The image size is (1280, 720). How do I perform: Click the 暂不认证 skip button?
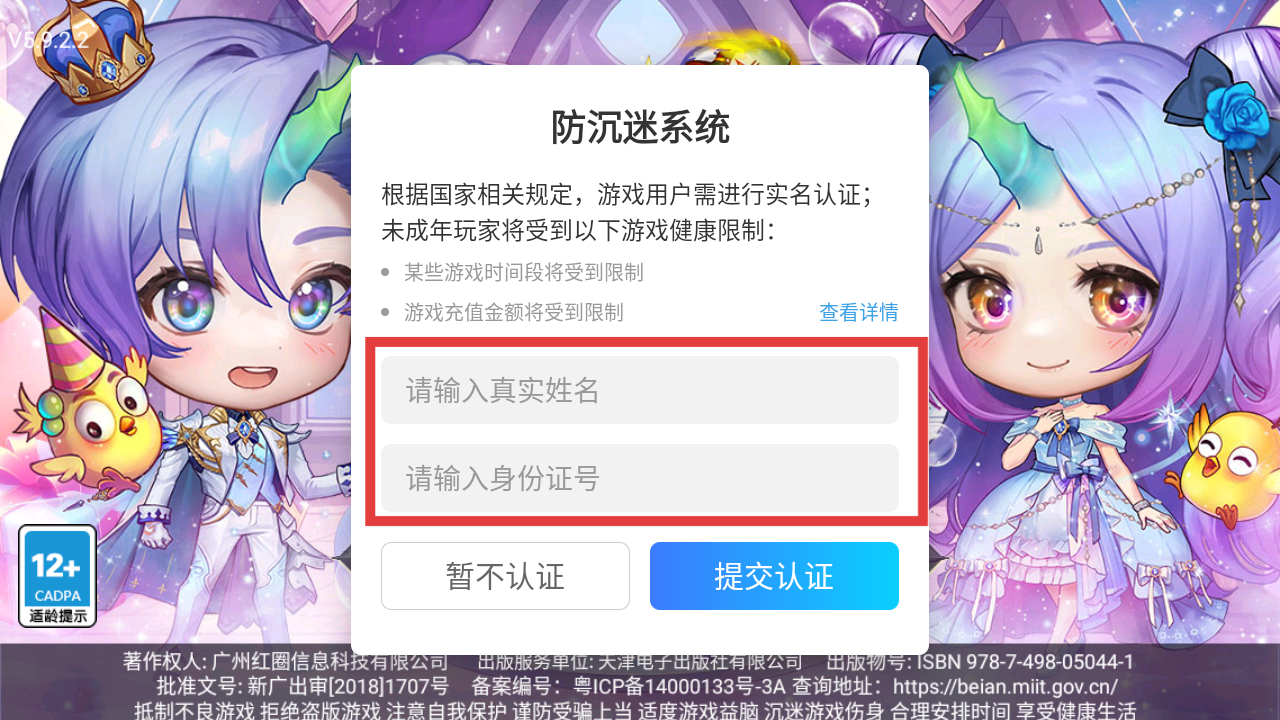pyautogui.click(x=505, y=576)
